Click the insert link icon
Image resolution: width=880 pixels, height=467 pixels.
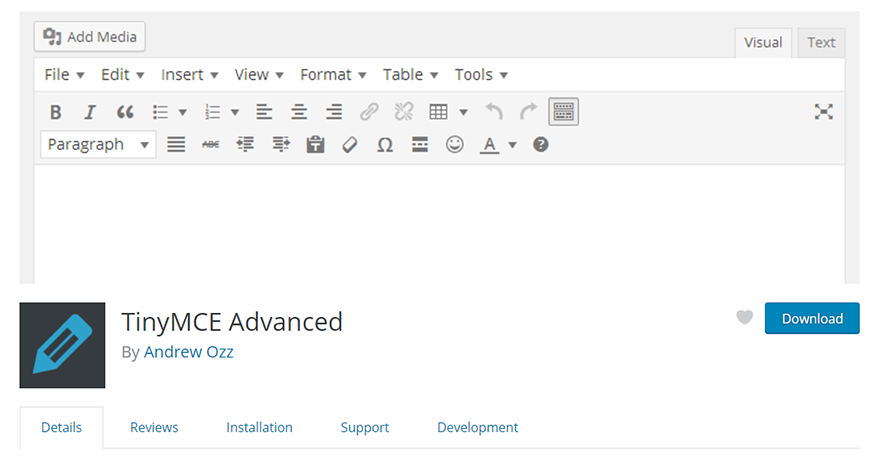click(369, 112)
